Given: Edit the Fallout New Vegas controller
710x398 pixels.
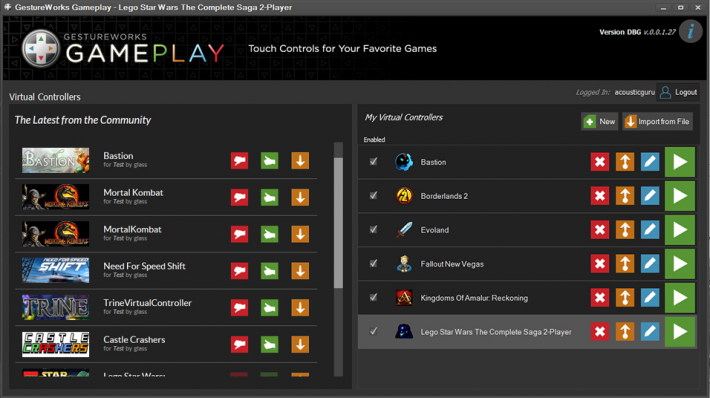Looking at the screenshot, I should [650, 264].
